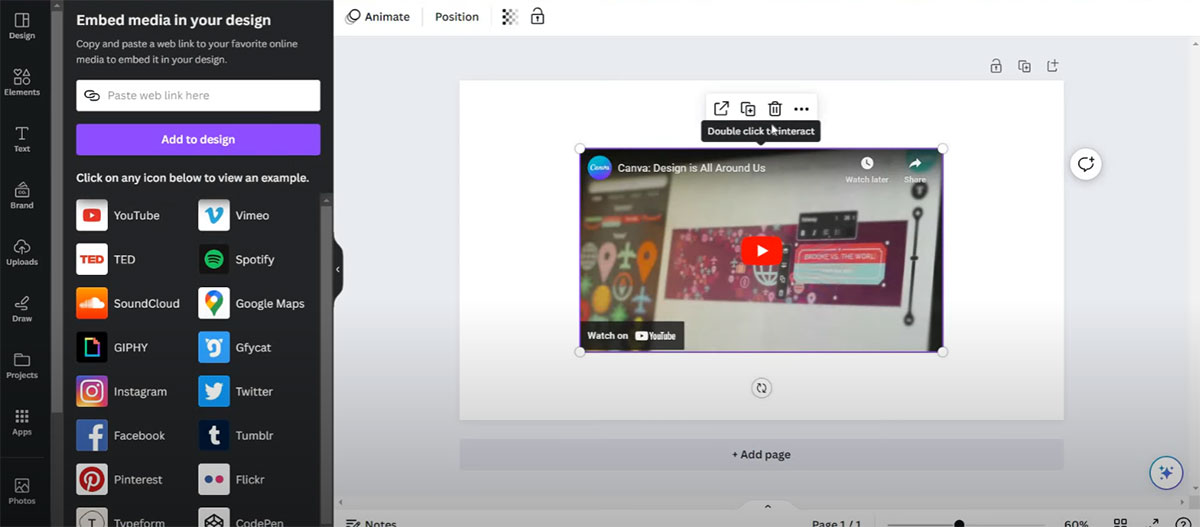View the Vimeo embed example
The height and width of the screenshot is (527, 1200).
[234, 215]
